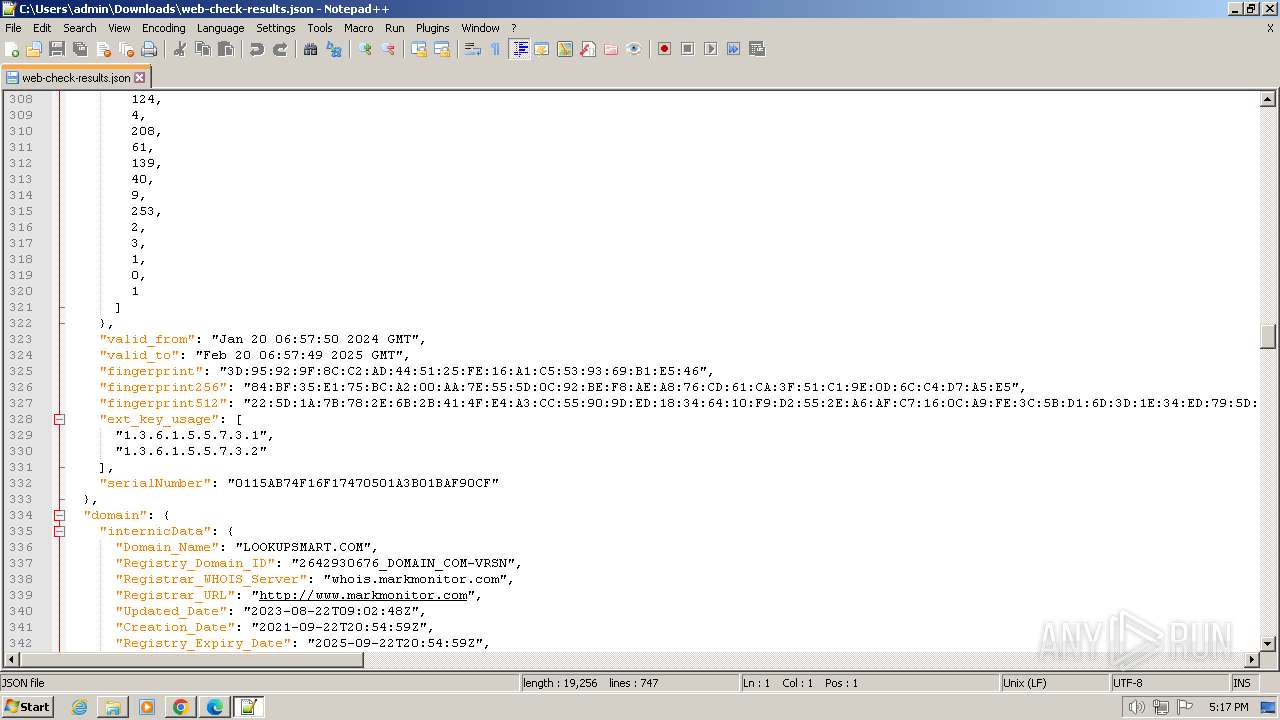Toggle the Indent Guide toolbar button
1280x720 pixels.
[519, 49]
